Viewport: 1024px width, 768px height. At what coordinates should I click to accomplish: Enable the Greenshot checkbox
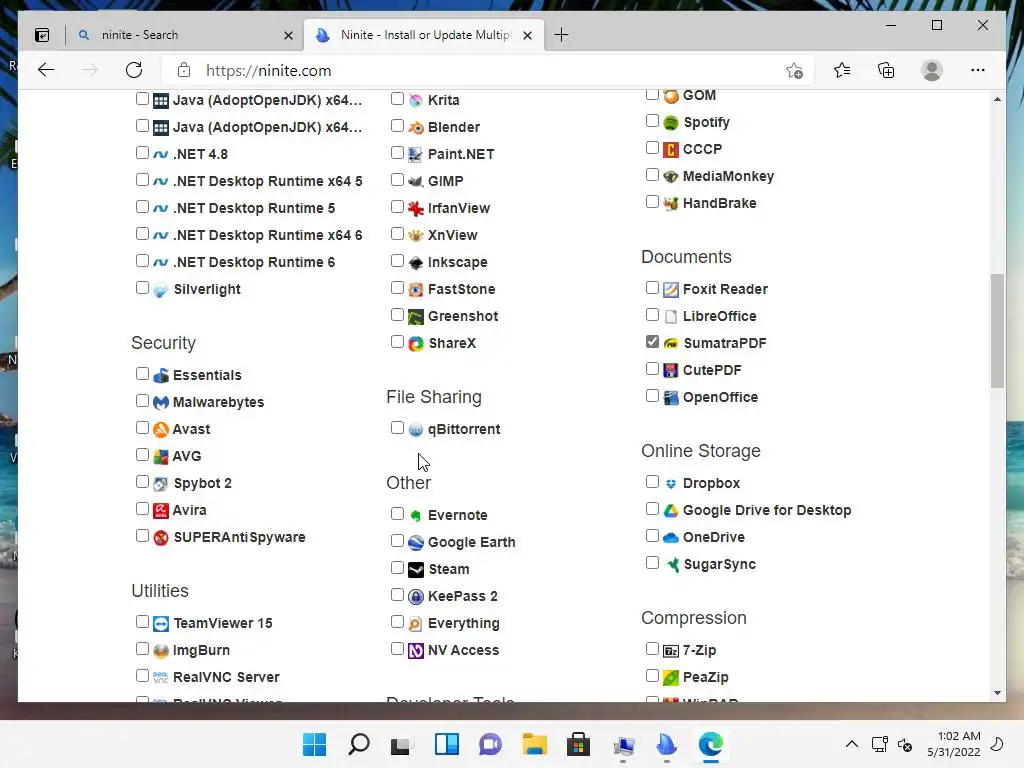397,315
